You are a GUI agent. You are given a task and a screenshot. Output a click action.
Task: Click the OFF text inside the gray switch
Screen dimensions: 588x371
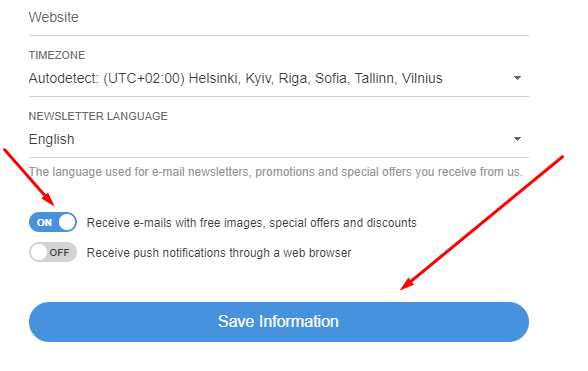pyautogui.click(x=59, y=252)
